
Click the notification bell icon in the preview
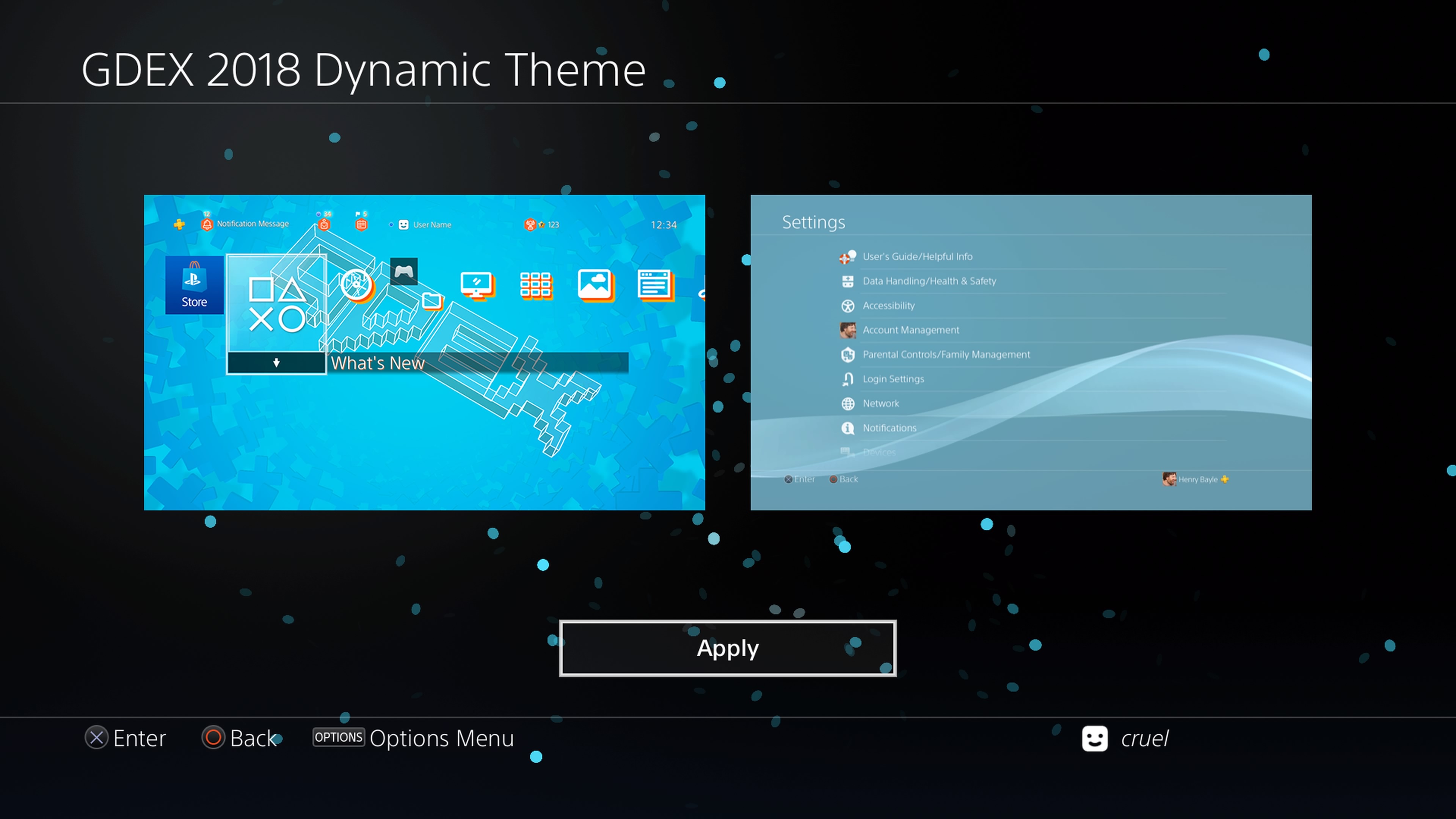pyautogui.click(x=207, y=224)
